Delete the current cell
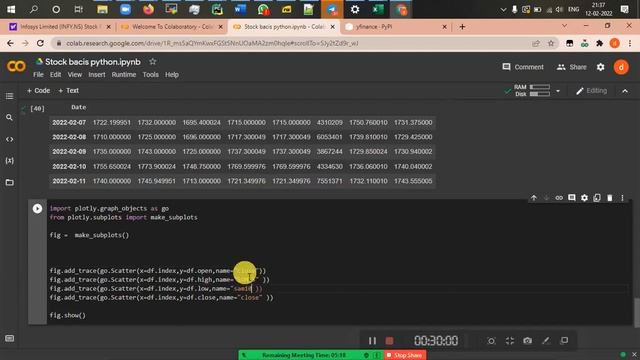This screenshot has height=360, width=640. (609, 198)
